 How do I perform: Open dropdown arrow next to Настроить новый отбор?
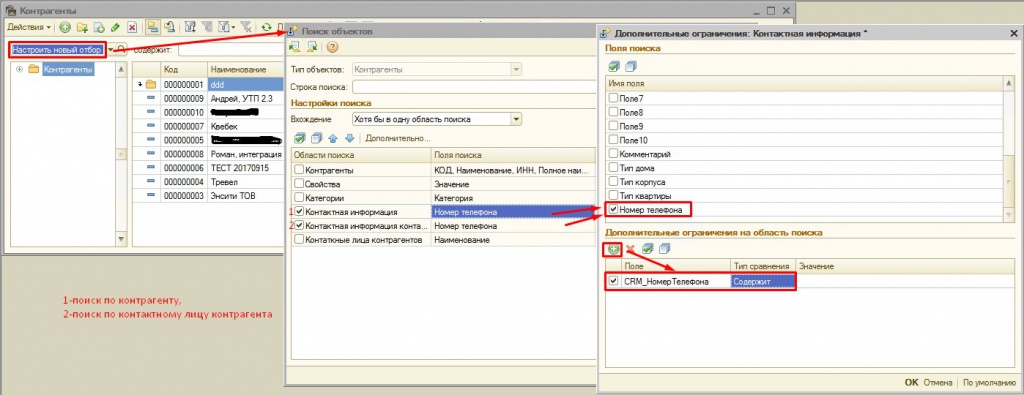[111, 50]
